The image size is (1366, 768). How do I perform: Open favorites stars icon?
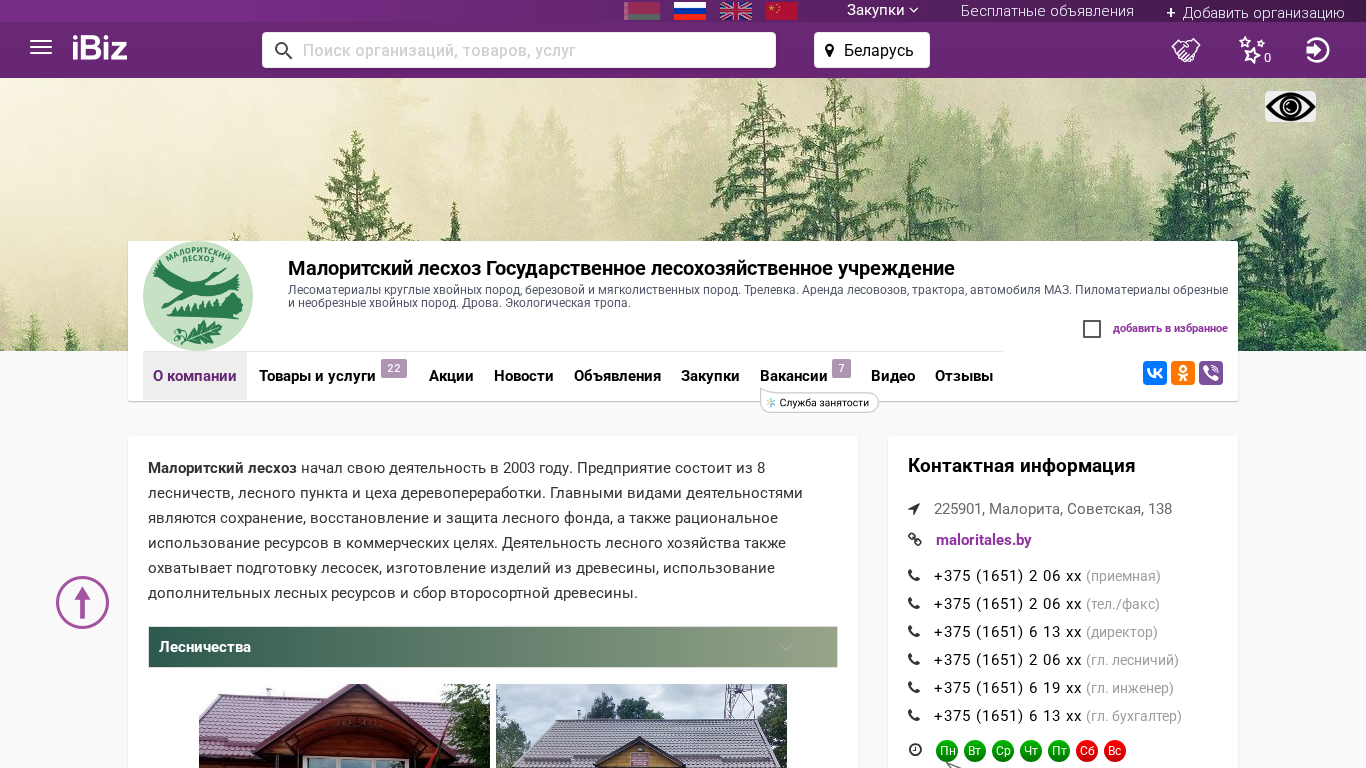click(1253, 50)
